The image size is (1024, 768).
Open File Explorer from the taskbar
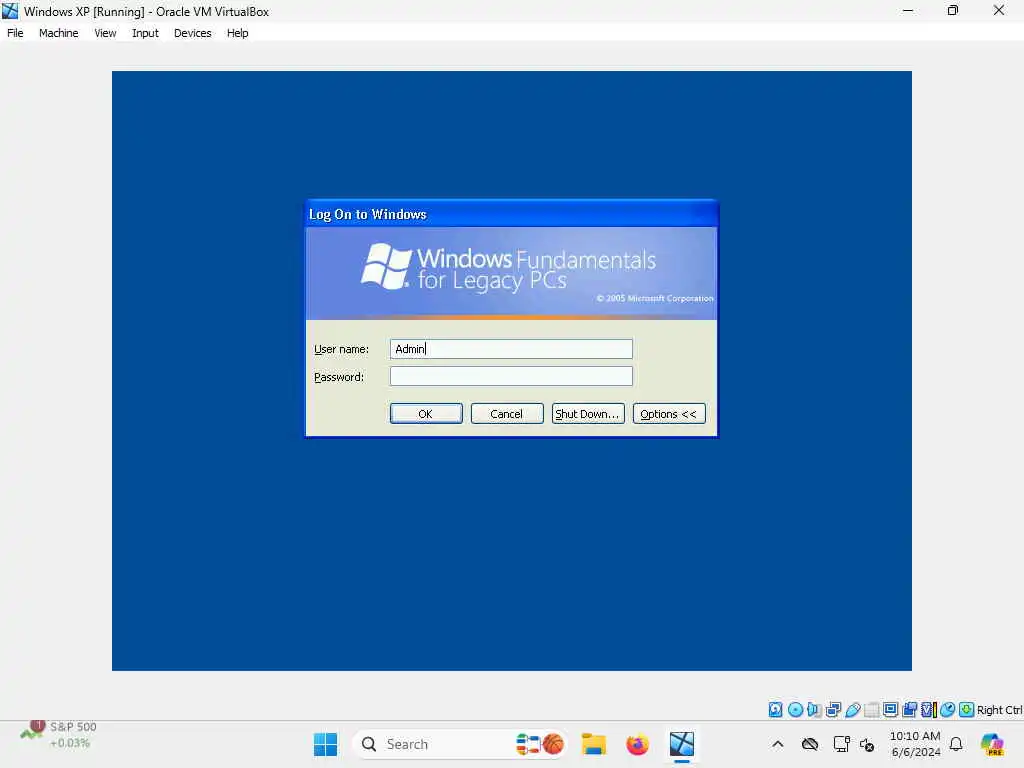point(594,744)
